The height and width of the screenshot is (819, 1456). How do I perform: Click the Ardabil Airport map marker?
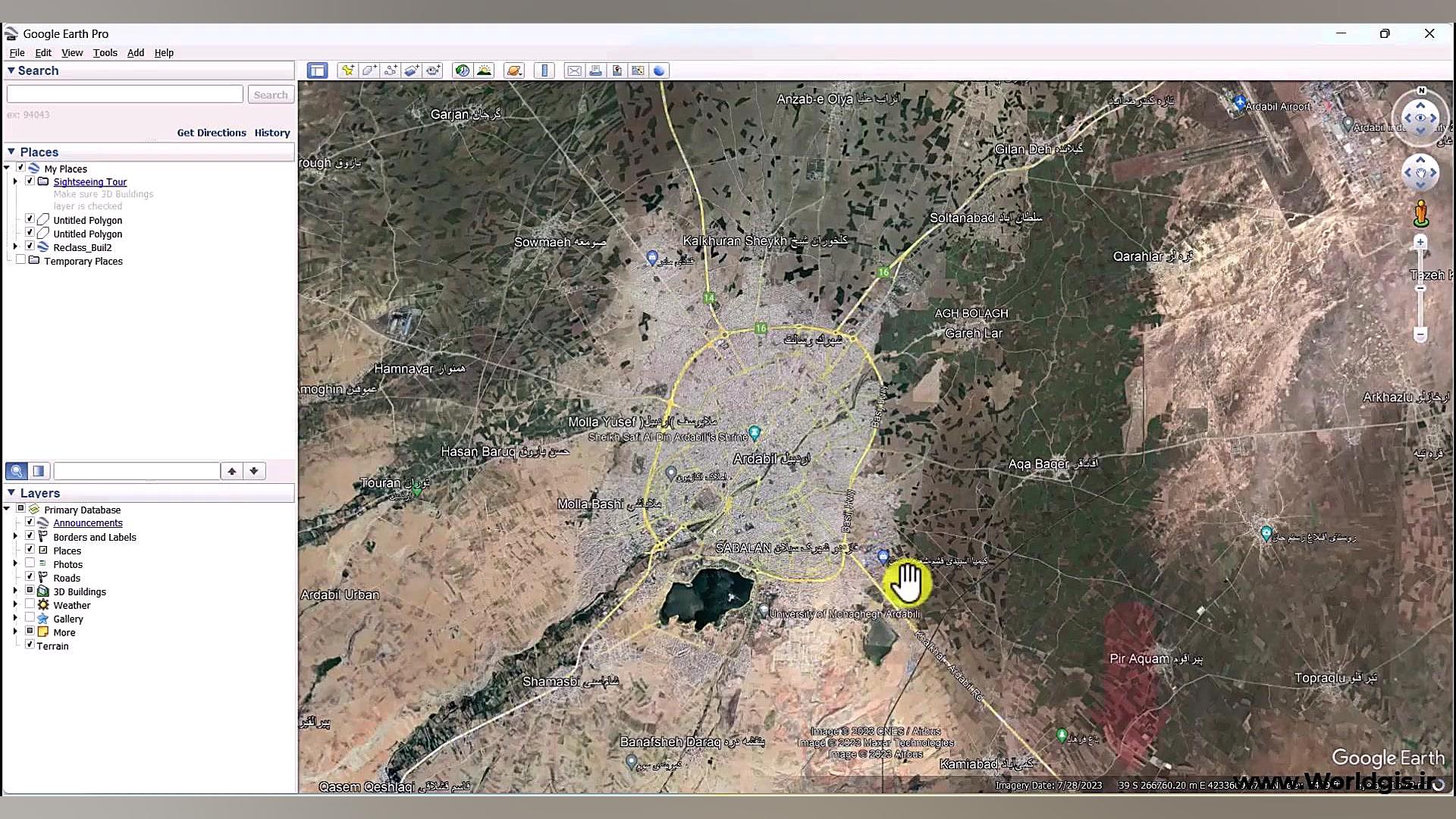click(1239, 102)
